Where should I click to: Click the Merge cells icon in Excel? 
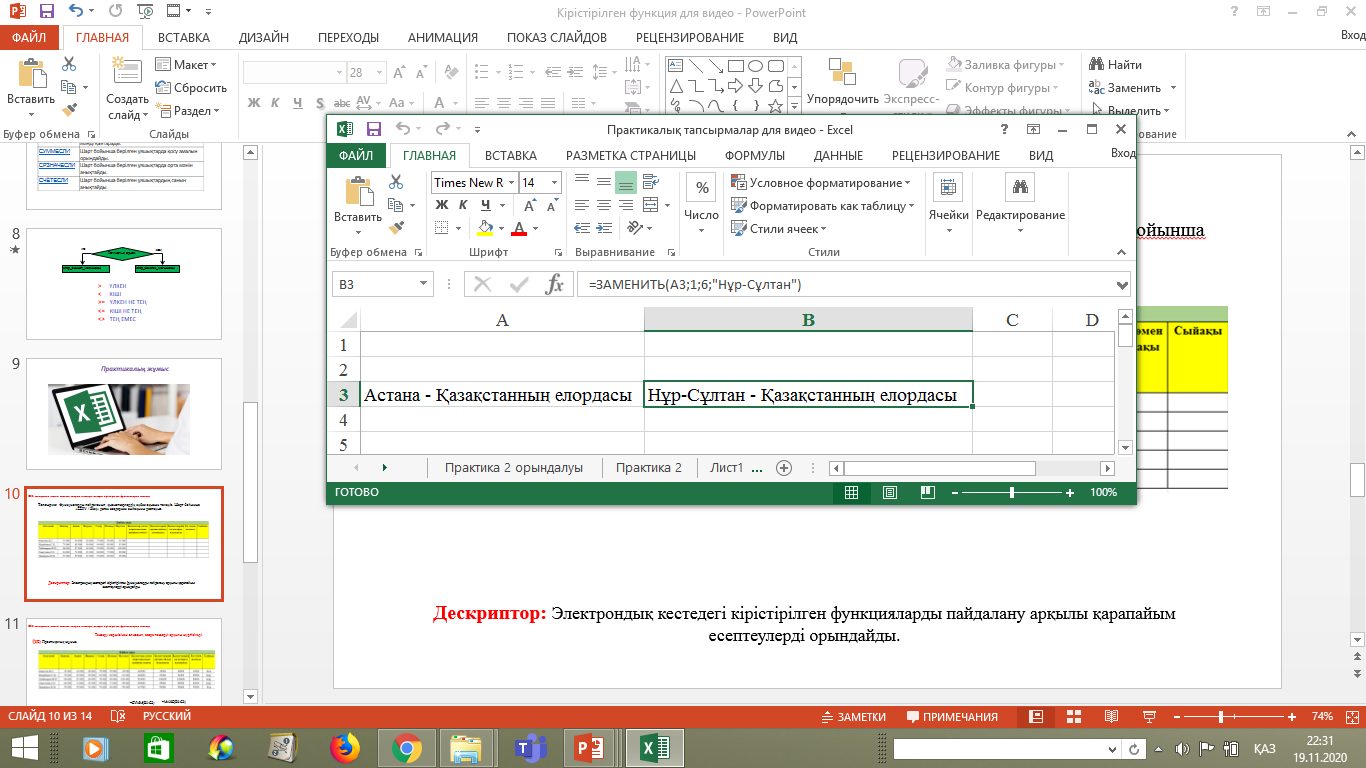650,205
